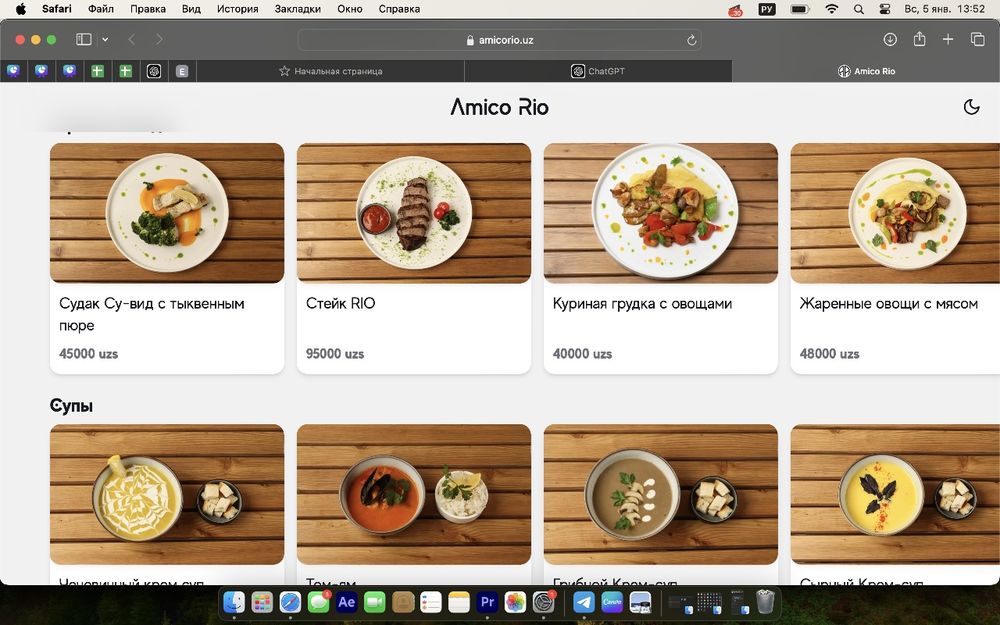Image resolution: width=1000 pixels, height=625 pixels.
Task: Click the Amico Rio logo in the header
Action: [x=499, y=107]
